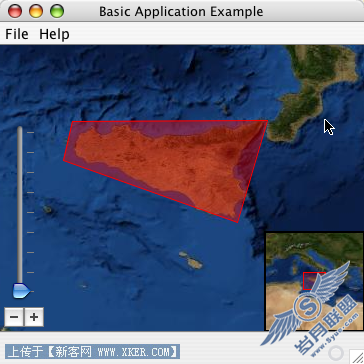
Task: Minimize the window with the yellow button
Action: (36, 11)
